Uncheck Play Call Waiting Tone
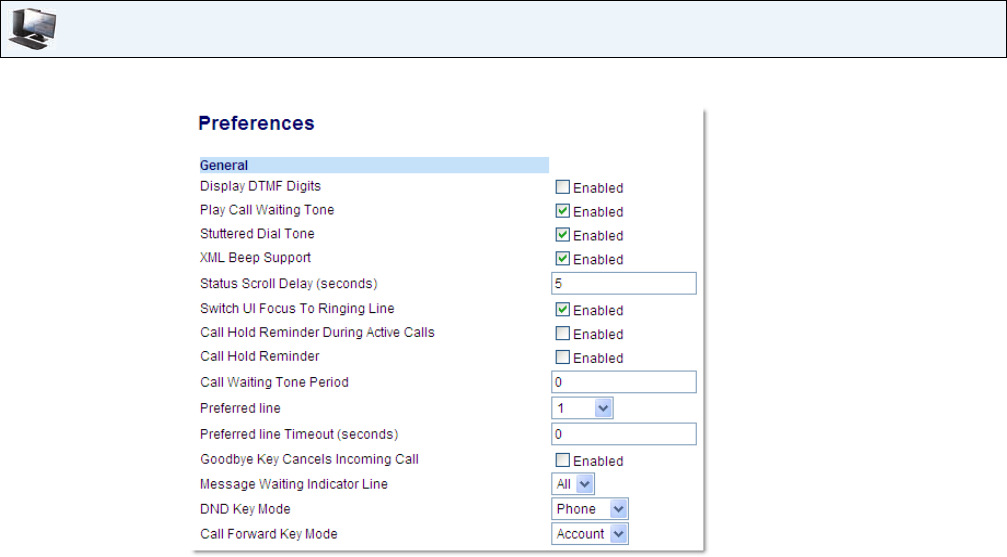The height and width of the screenshot is (557, 1007). pyautogui.click(x=563, y=211)
